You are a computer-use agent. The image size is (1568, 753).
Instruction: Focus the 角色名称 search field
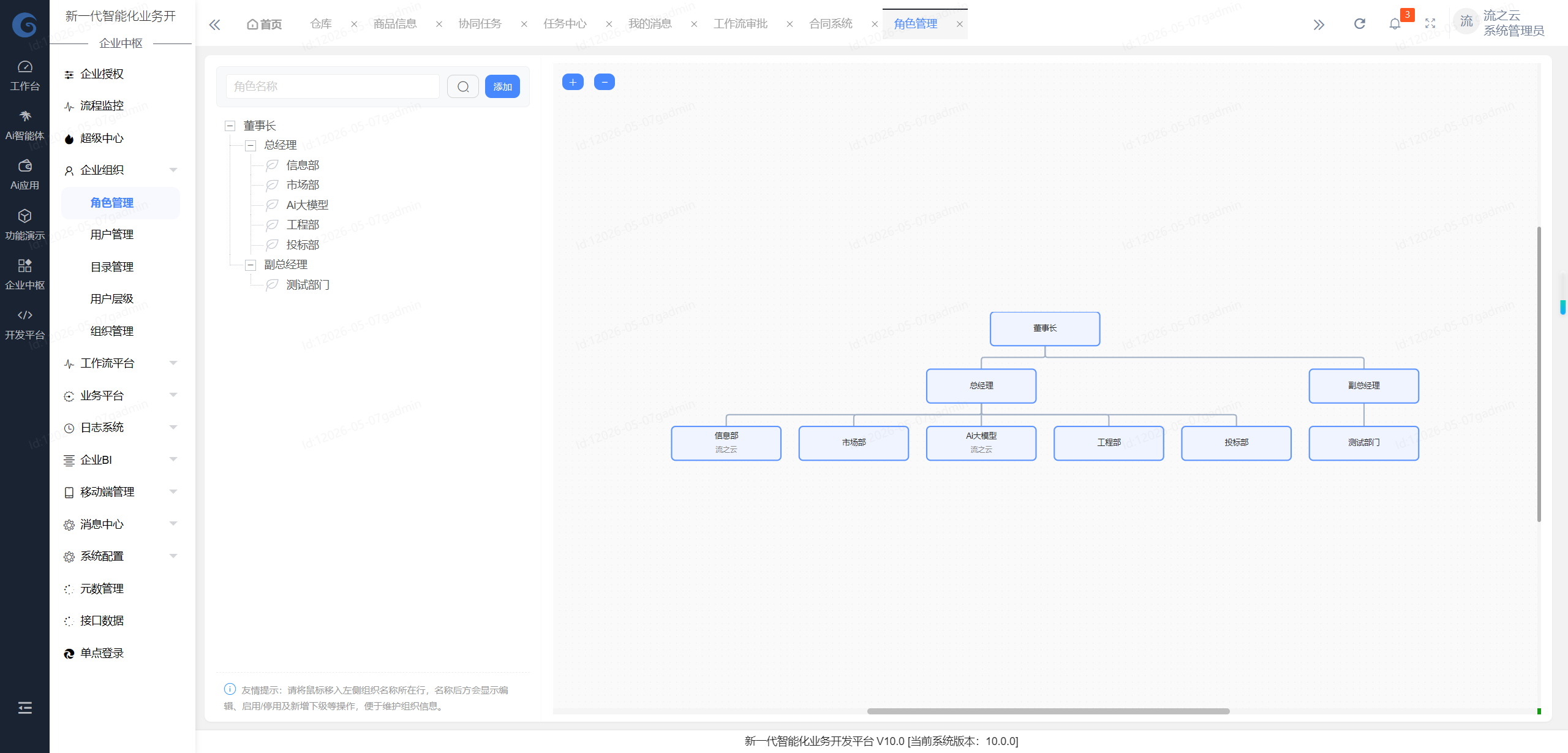(x=333, y=86)
